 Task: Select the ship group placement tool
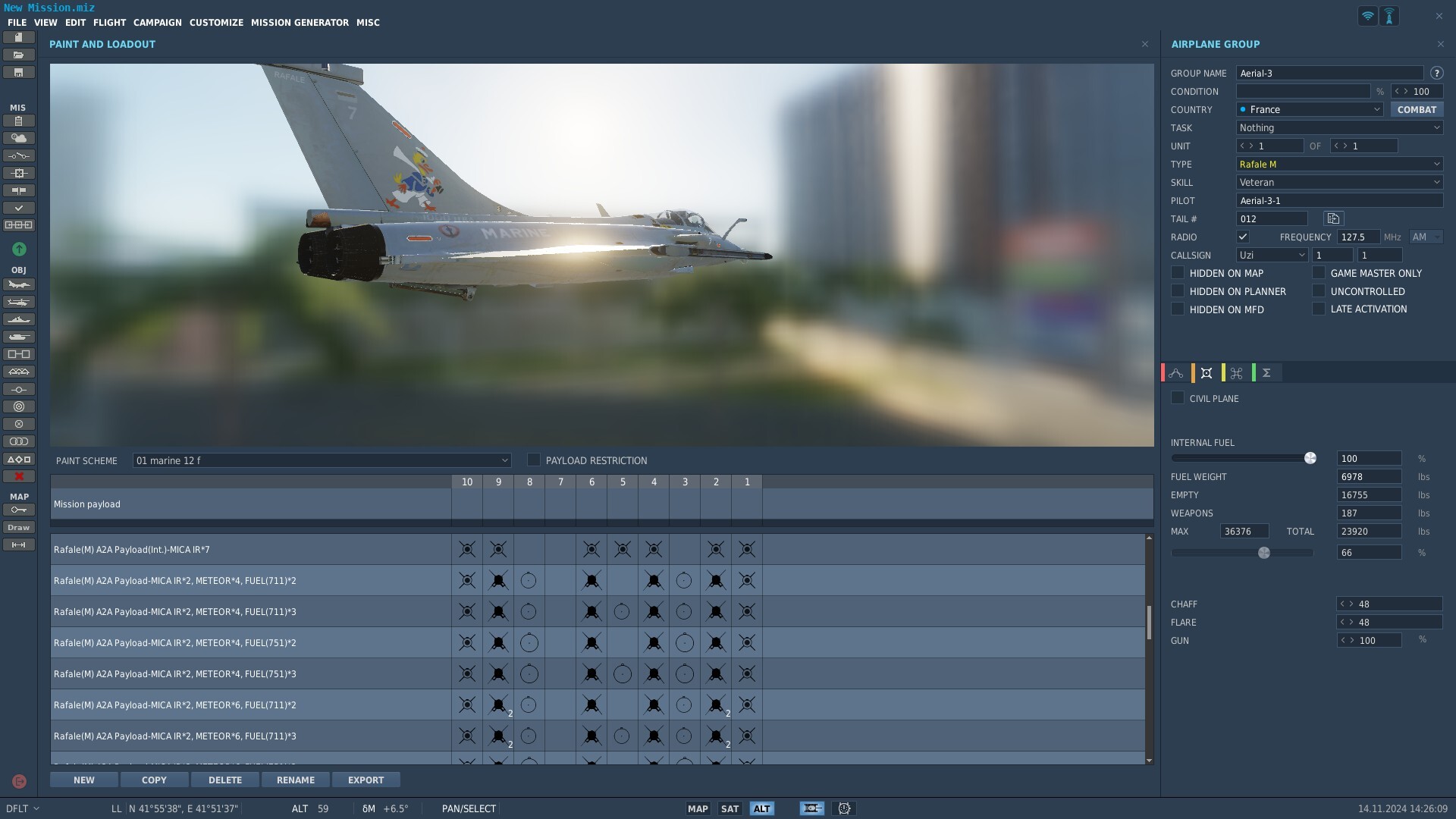(19, 320)
